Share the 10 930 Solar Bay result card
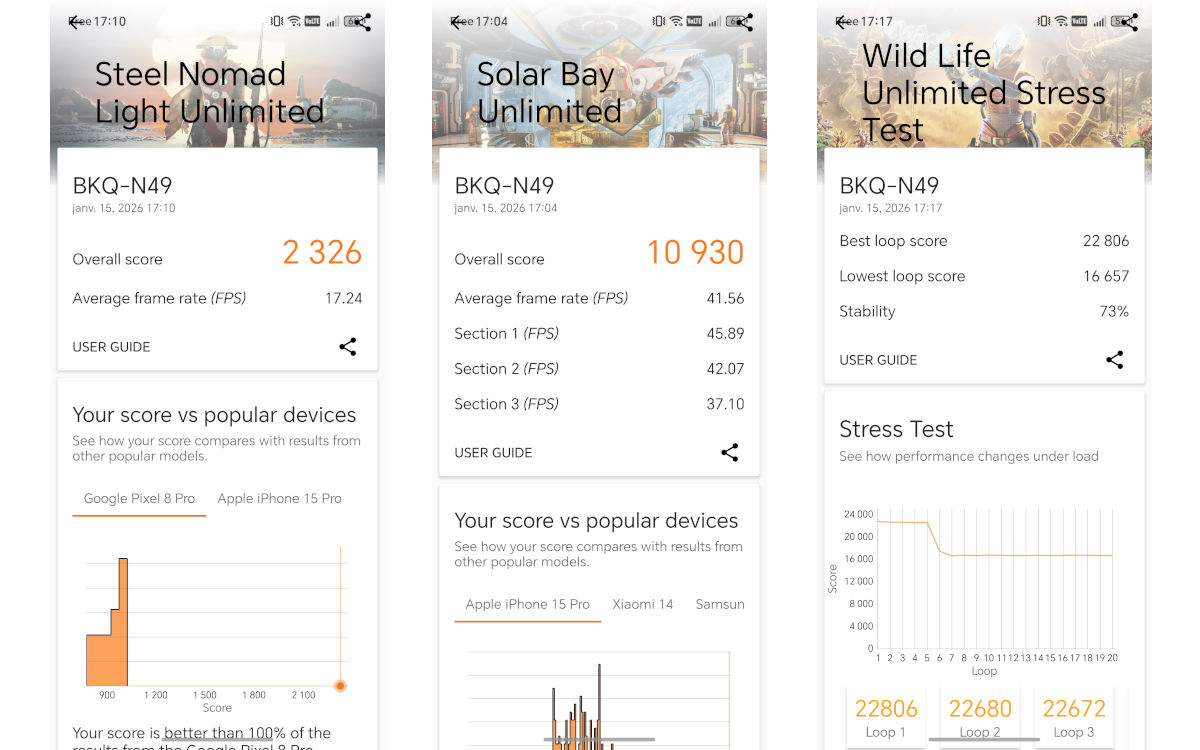This screenshot has height=750, width=1200. click(730, 453)
